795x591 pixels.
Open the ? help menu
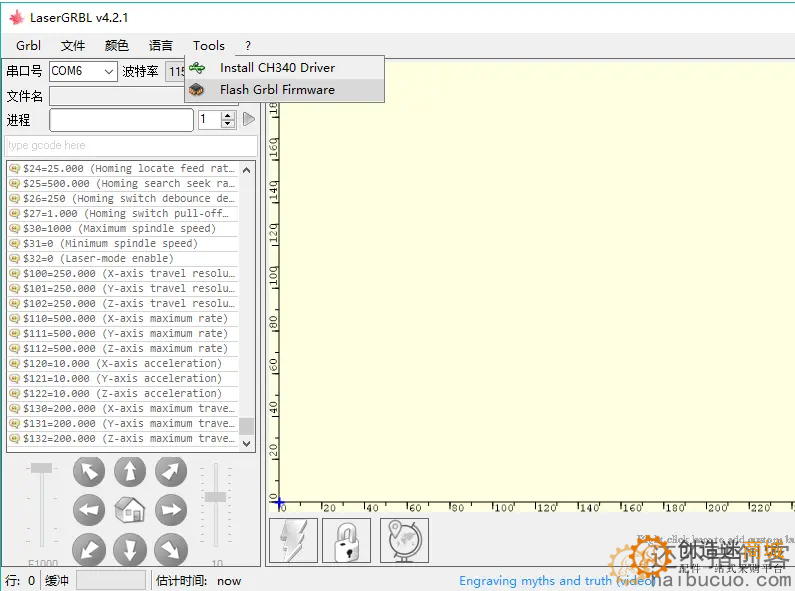[248, 46]
